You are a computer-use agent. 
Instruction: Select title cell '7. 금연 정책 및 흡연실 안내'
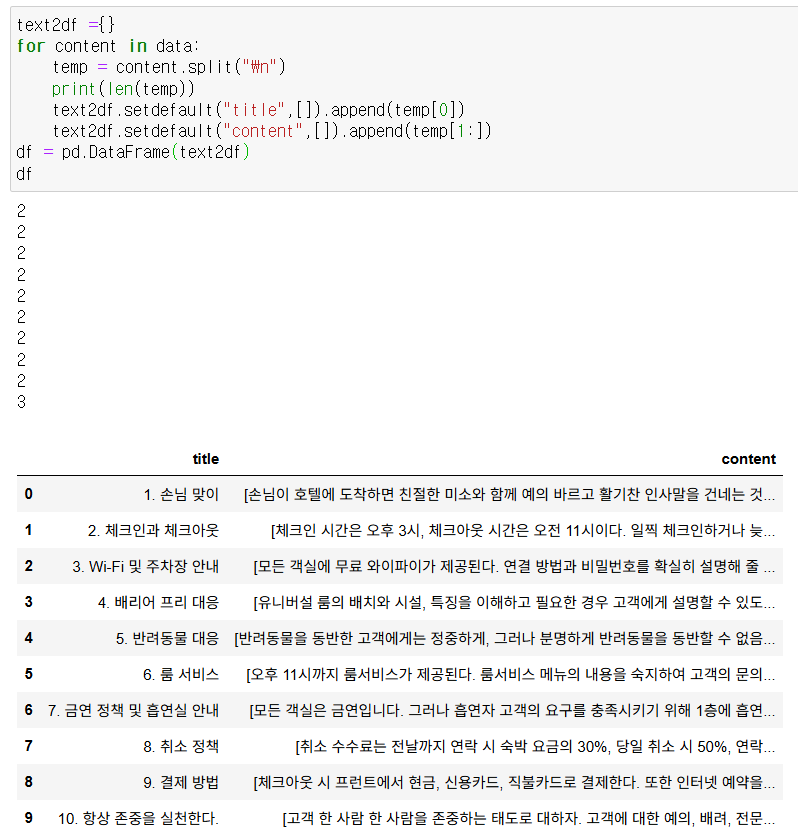(133, 710)
